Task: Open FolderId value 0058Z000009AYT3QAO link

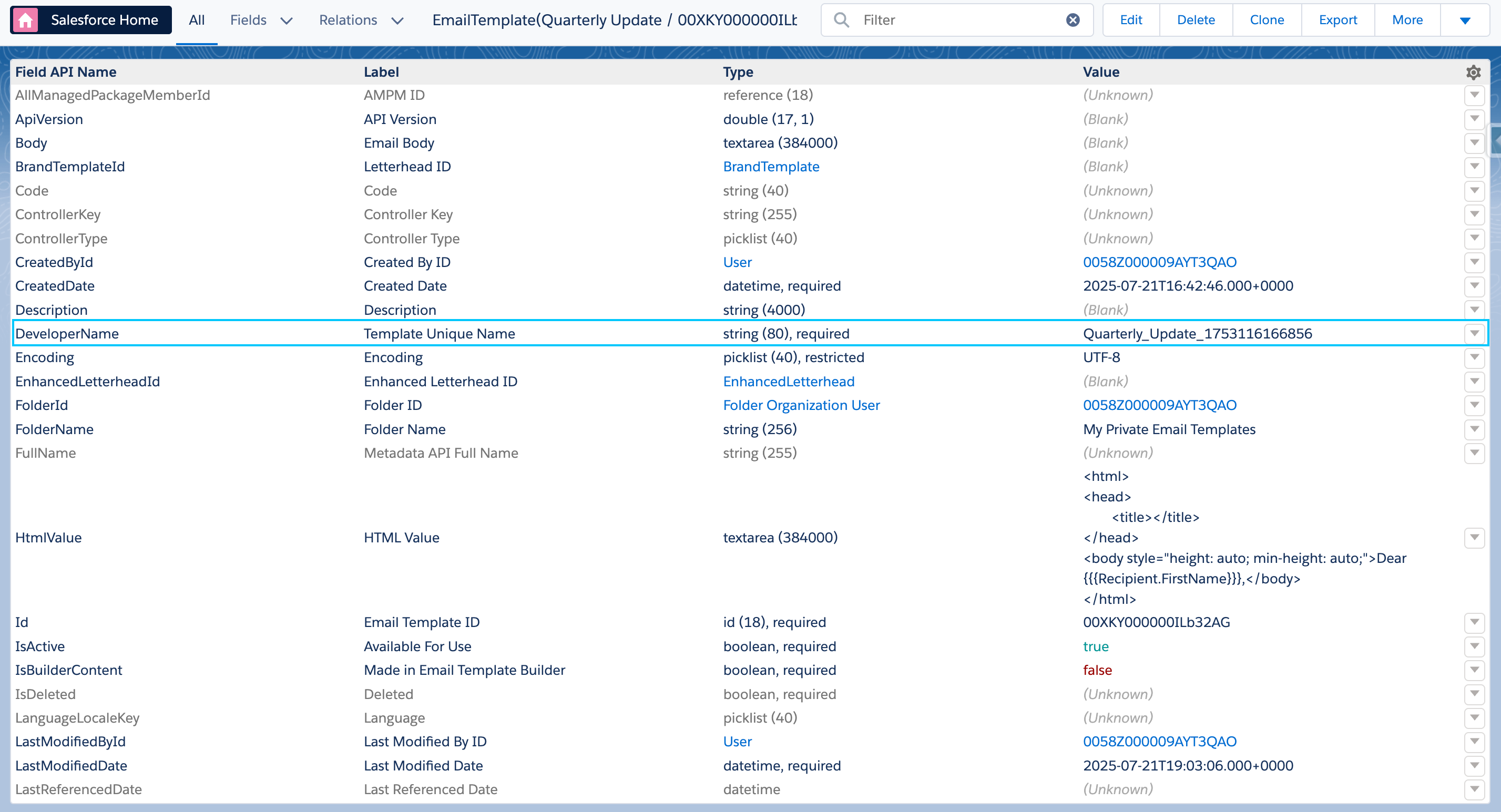Action: [1160, 405]
